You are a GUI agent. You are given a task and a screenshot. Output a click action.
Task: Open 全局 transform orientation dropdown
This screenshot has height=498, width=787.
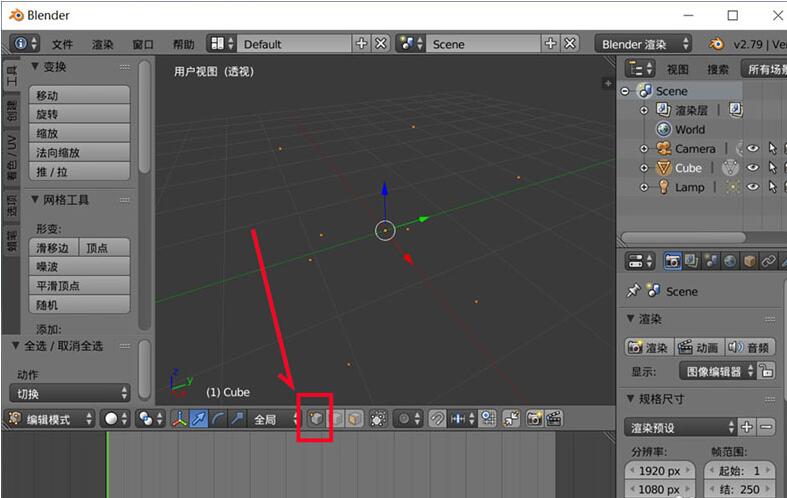pyautogui.click(x=274, y=419)
